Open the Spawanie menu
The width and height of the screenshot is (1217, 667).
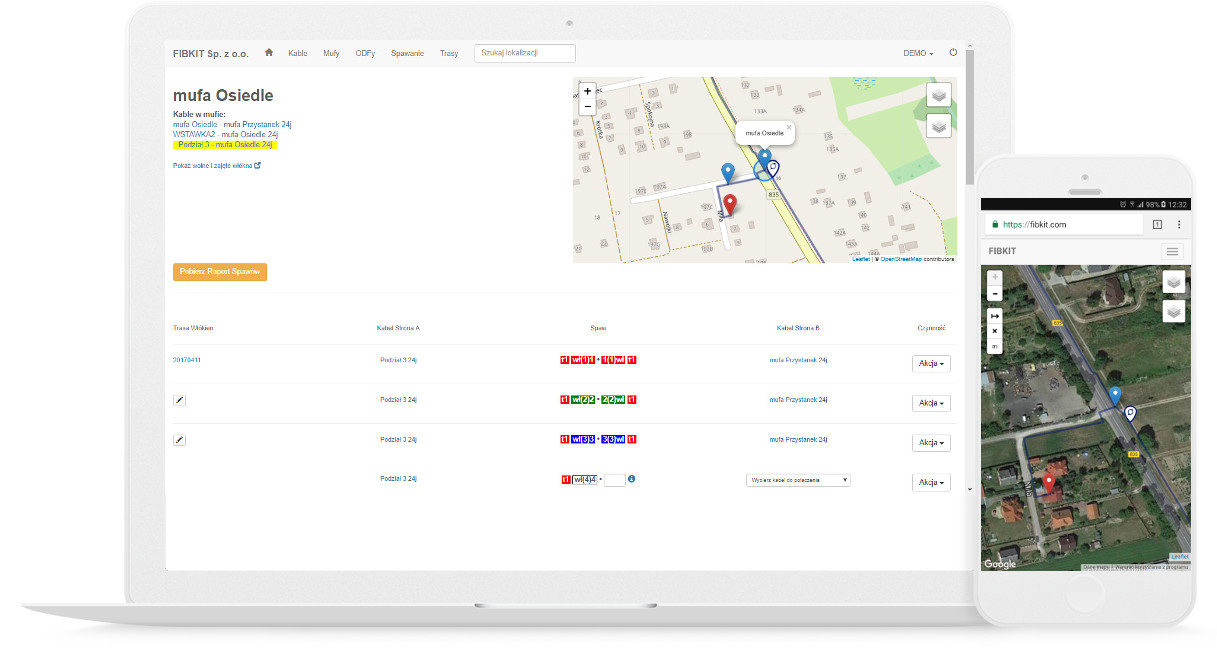coord(407,53)
